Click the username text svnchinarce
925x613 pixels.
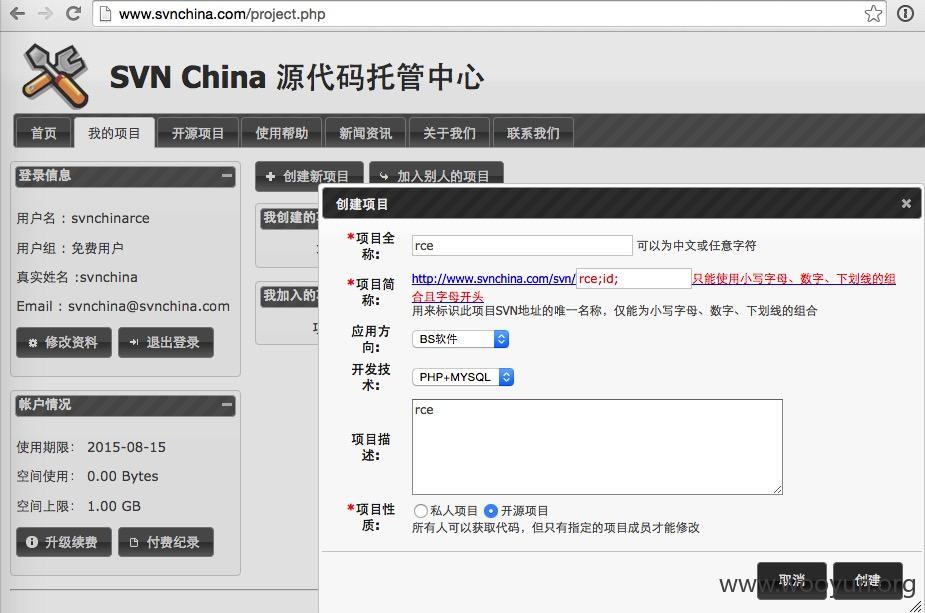(110, 218)
